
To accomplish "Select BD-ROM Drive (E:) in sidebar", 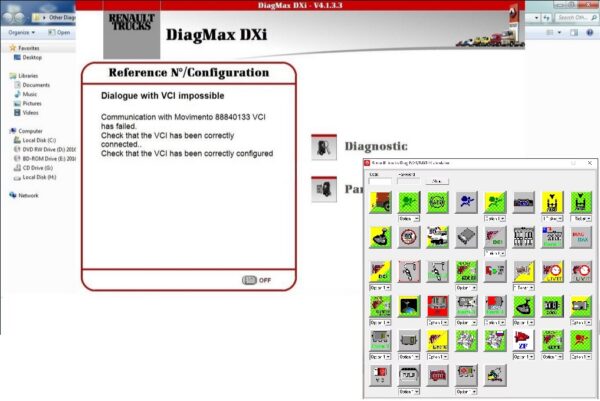I will (45, 158).
